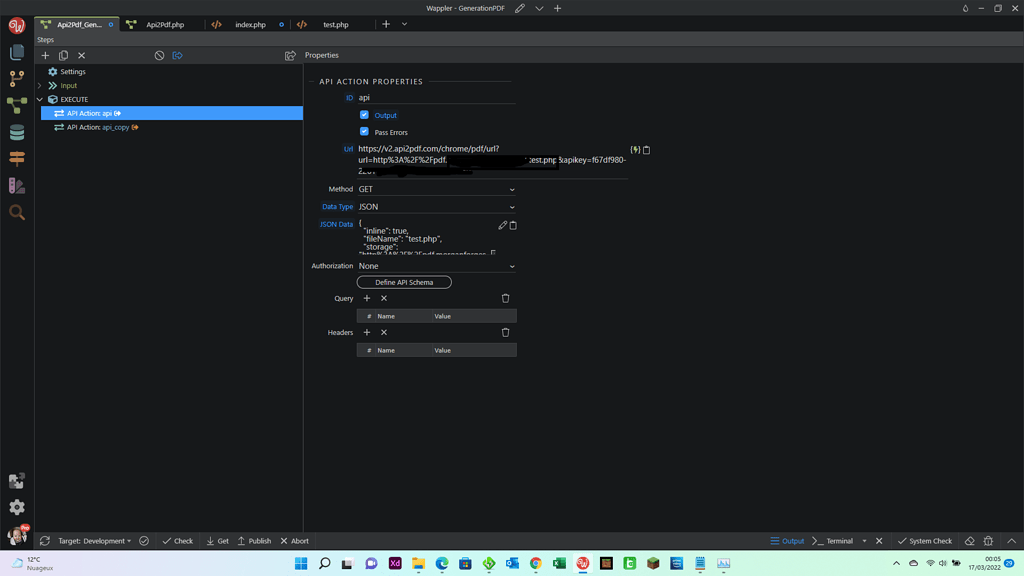Switch to the index.php tab
This screenshot has height=576, width=1024.
(x=248, y=25)
